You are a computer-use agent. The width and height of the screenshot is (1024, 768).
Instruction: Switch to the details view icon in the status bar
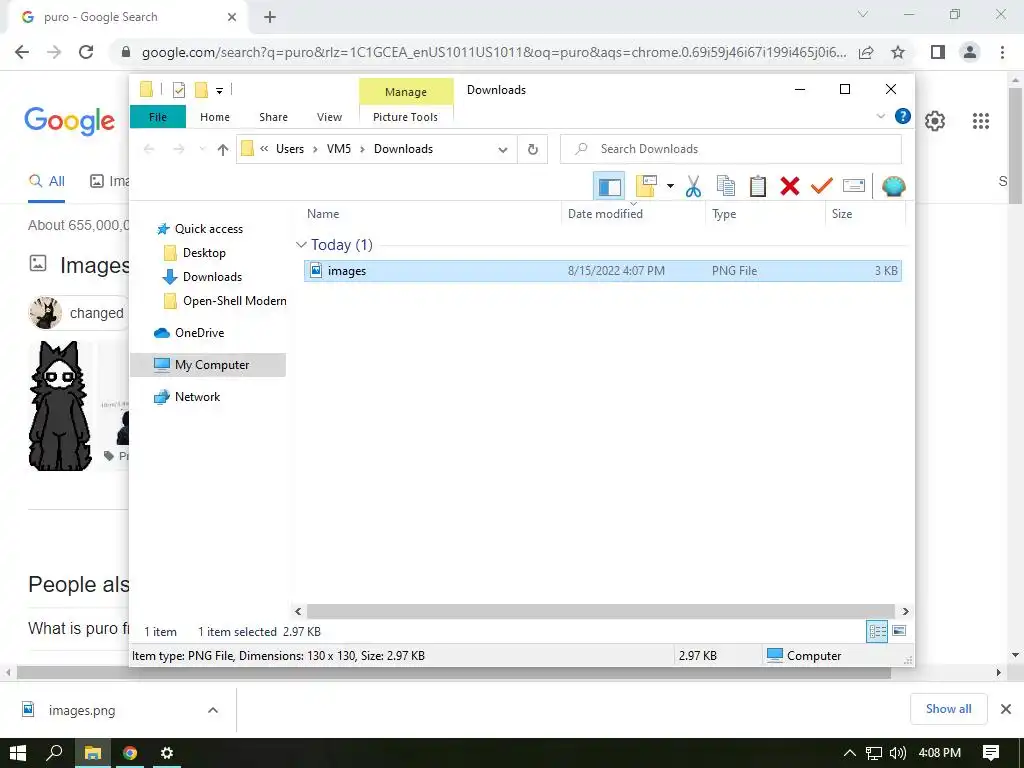click(x=877, y=631)
